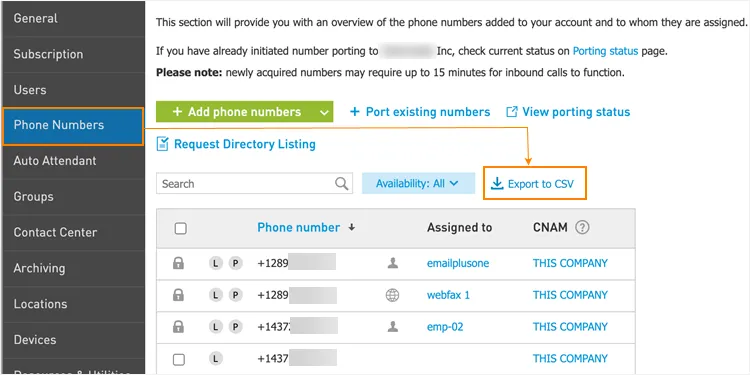This screenshot has height=375, width=750.
Task: Click View porting status link
Action: 576,112
